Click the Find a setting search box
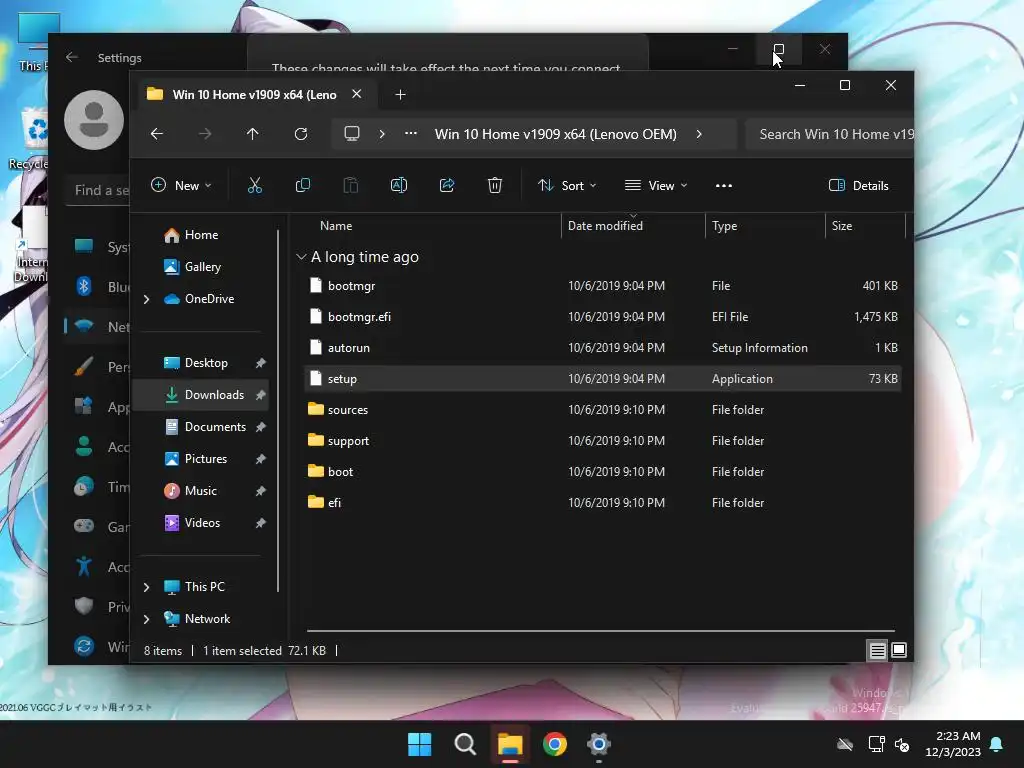Viewport: 1024px width, 768px height. 98,191
